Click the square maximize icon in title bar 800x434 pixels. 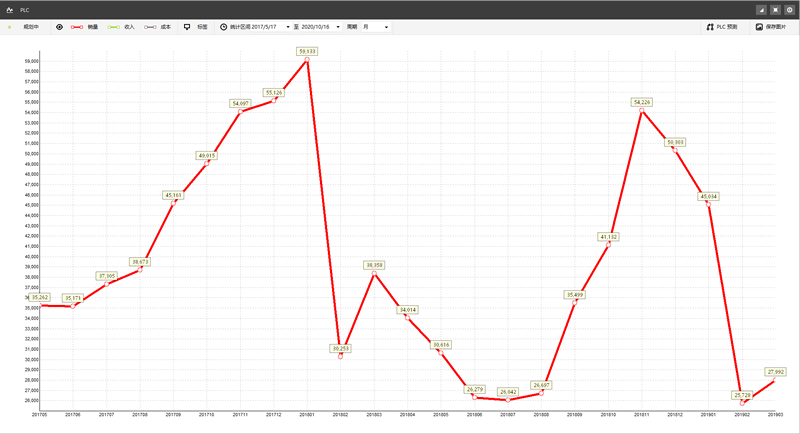(x=775, y=9)
